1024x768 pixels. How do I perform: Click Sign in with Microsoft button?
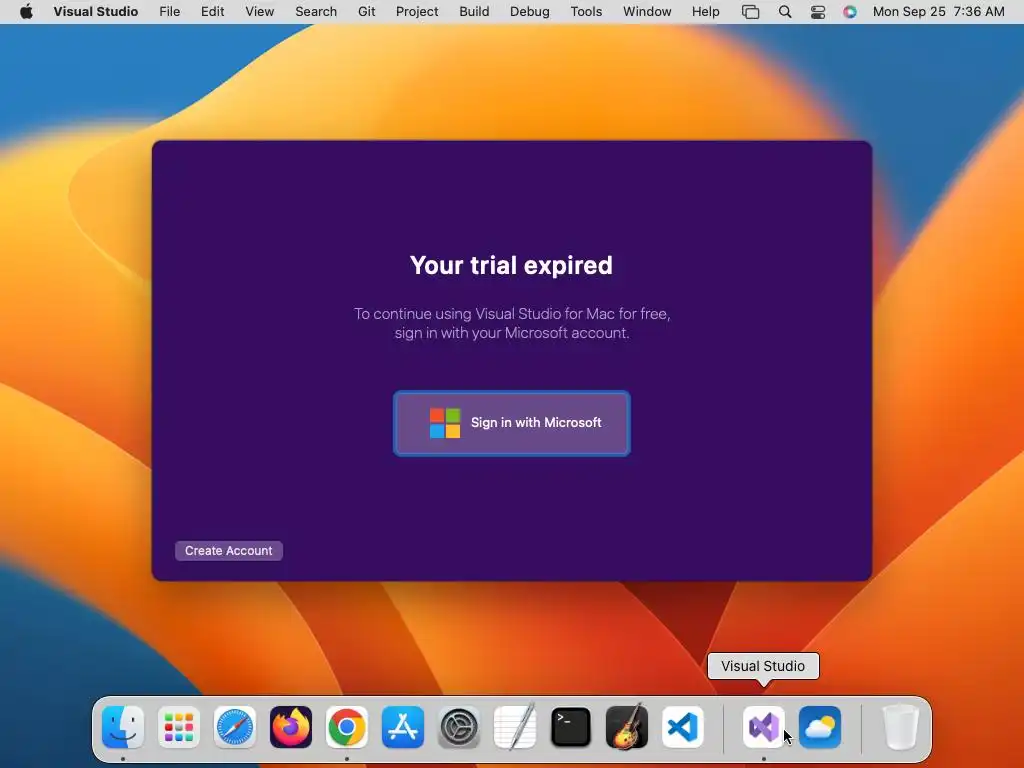[x=511, y=423]
